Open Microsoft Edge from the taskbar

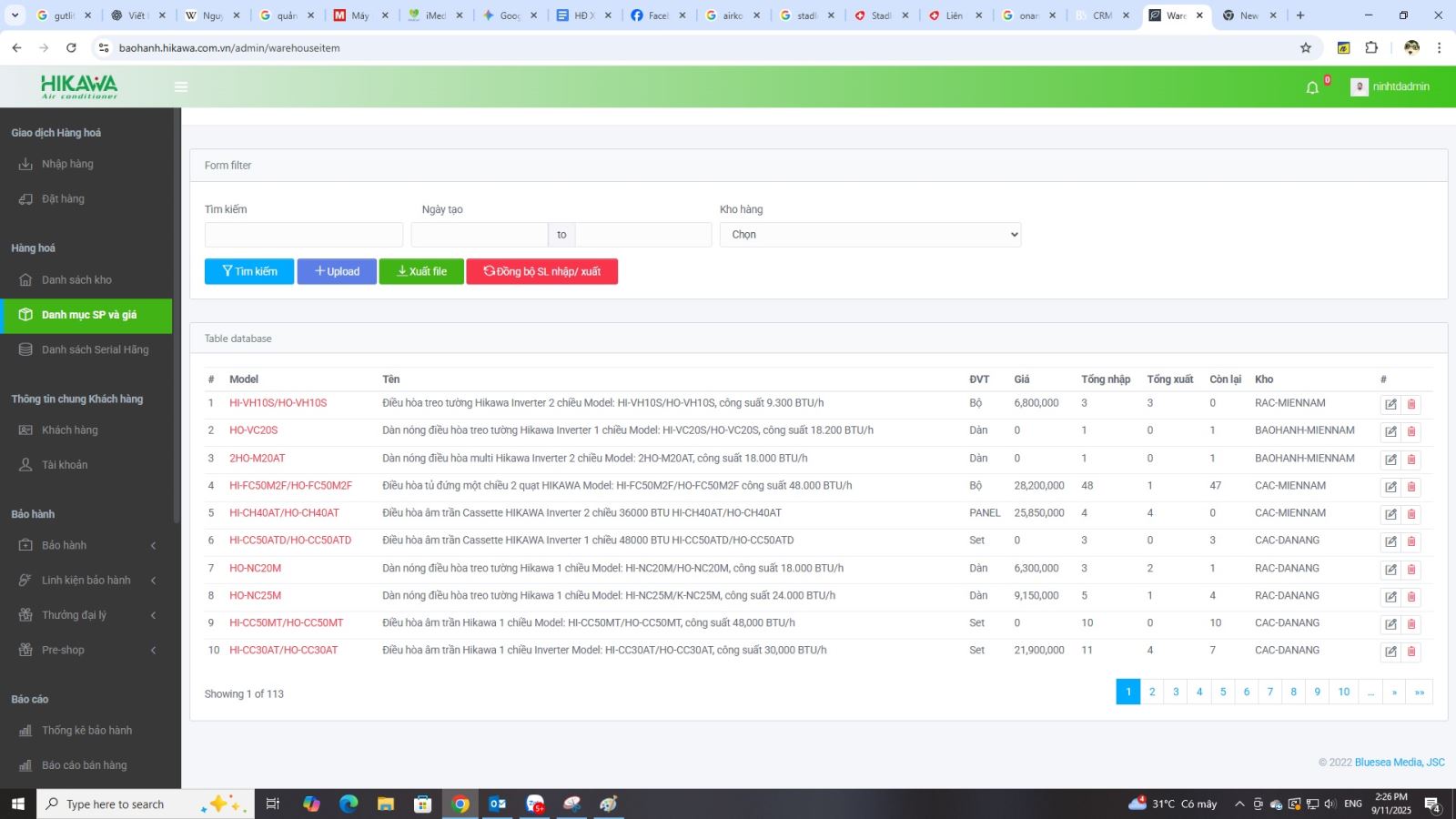(349, 804)
